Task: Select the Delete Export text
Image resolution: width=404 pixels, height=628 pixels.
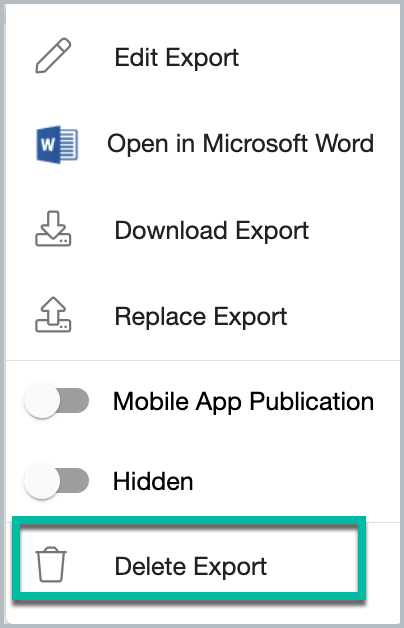Action: coord(191,566)
